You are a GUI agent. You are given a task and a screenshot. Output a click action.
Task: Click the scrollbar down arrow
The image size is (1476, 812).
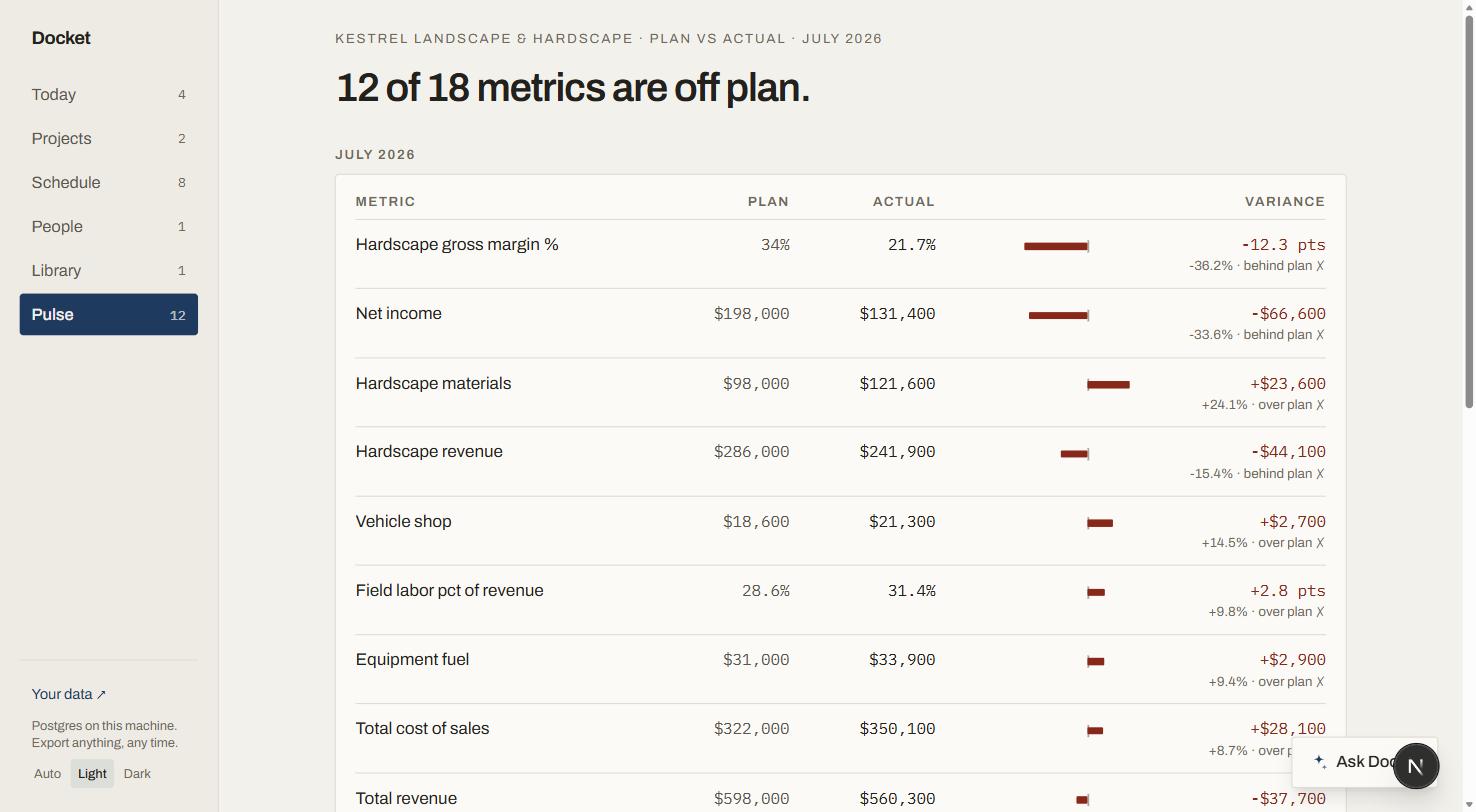click(x=1469, y=805)
